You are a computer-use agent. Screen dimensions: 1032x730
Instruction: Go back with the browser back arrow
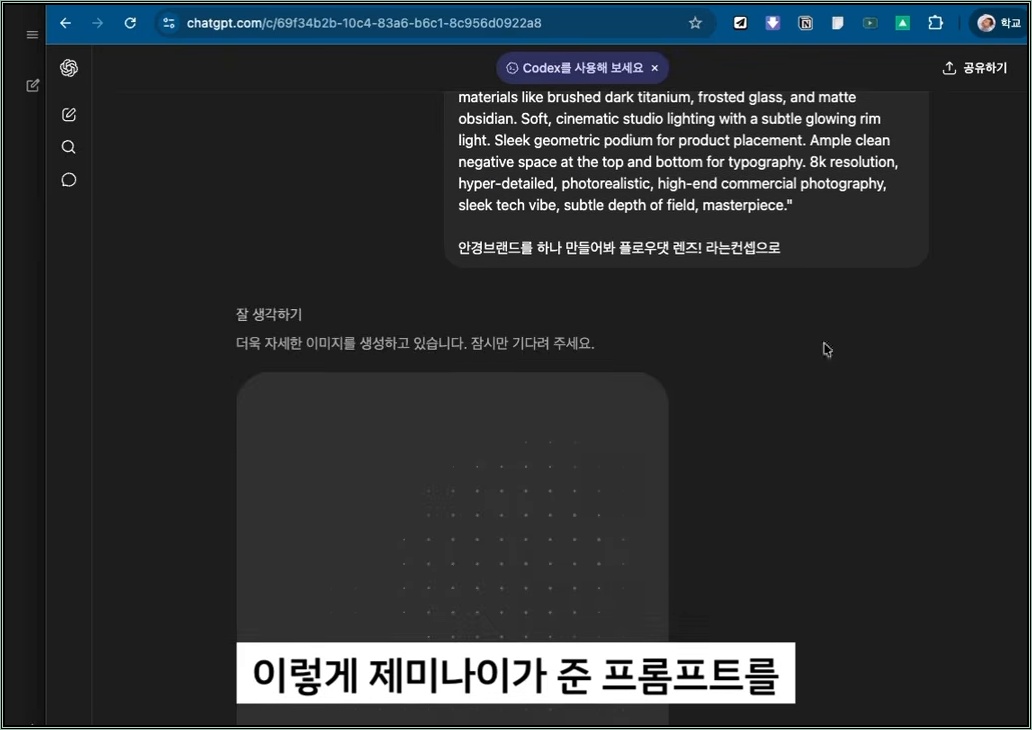tap(65, 23)
